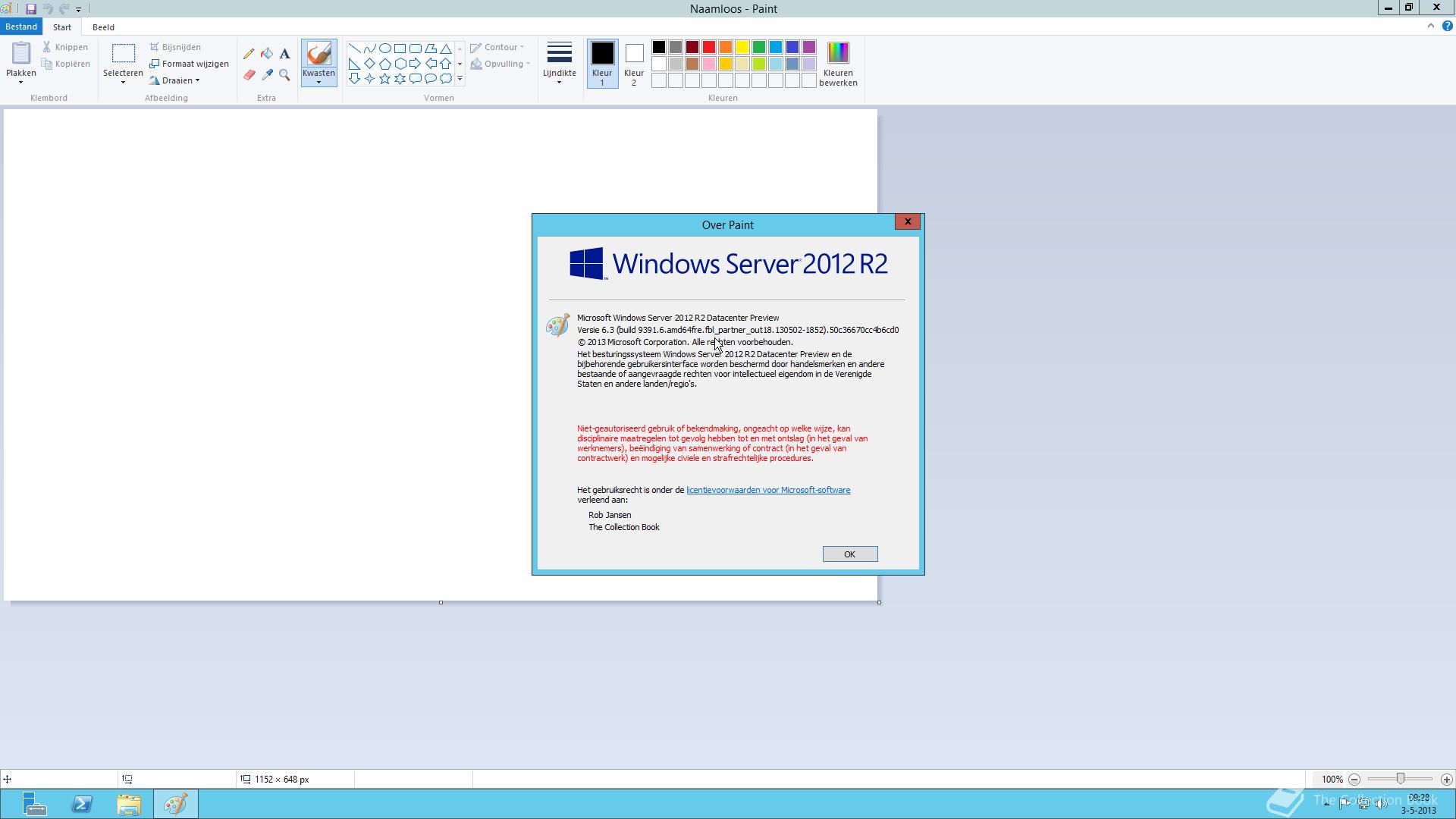
Task: Switch to the Beeld ribbon tab
Action: point(103,27)
